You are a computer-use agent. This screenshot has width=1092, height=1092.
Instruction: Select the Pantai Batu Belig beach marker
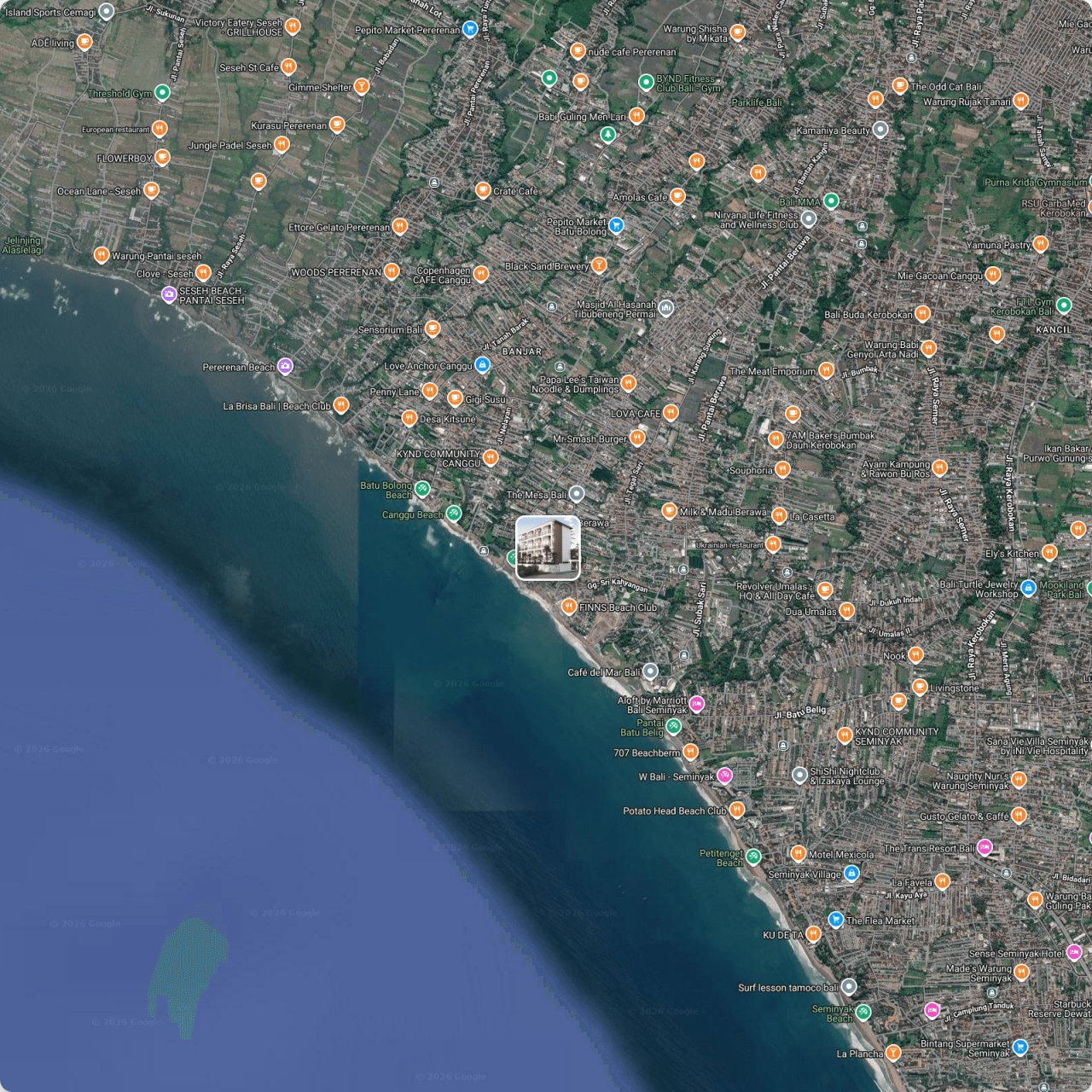tap(674, 727)
